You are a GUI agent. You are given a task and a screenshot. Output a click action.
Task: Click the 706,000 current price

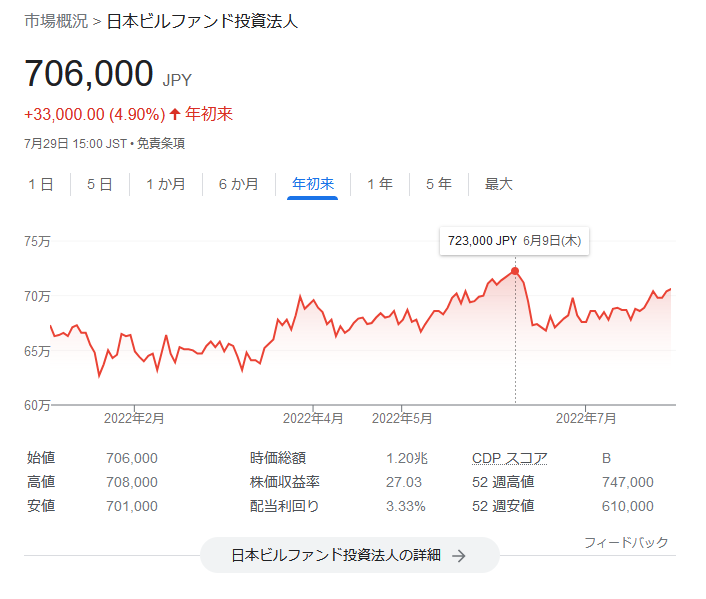89,73
